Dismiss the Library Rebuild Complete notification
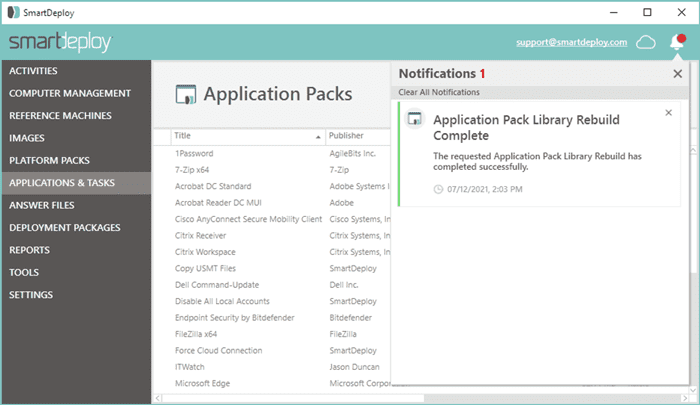700x405 pixels. point(668,113)
